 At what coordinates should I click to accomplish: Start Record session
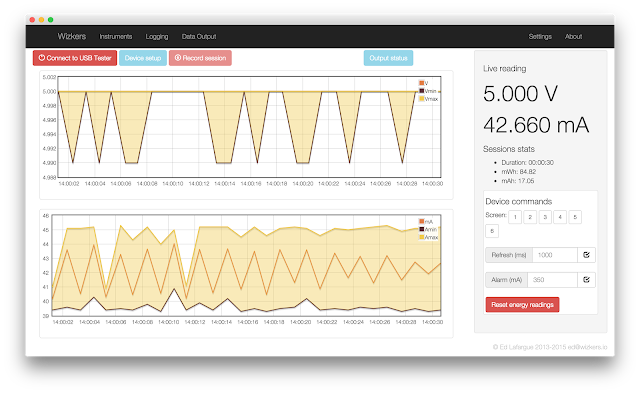click(200, 58)
